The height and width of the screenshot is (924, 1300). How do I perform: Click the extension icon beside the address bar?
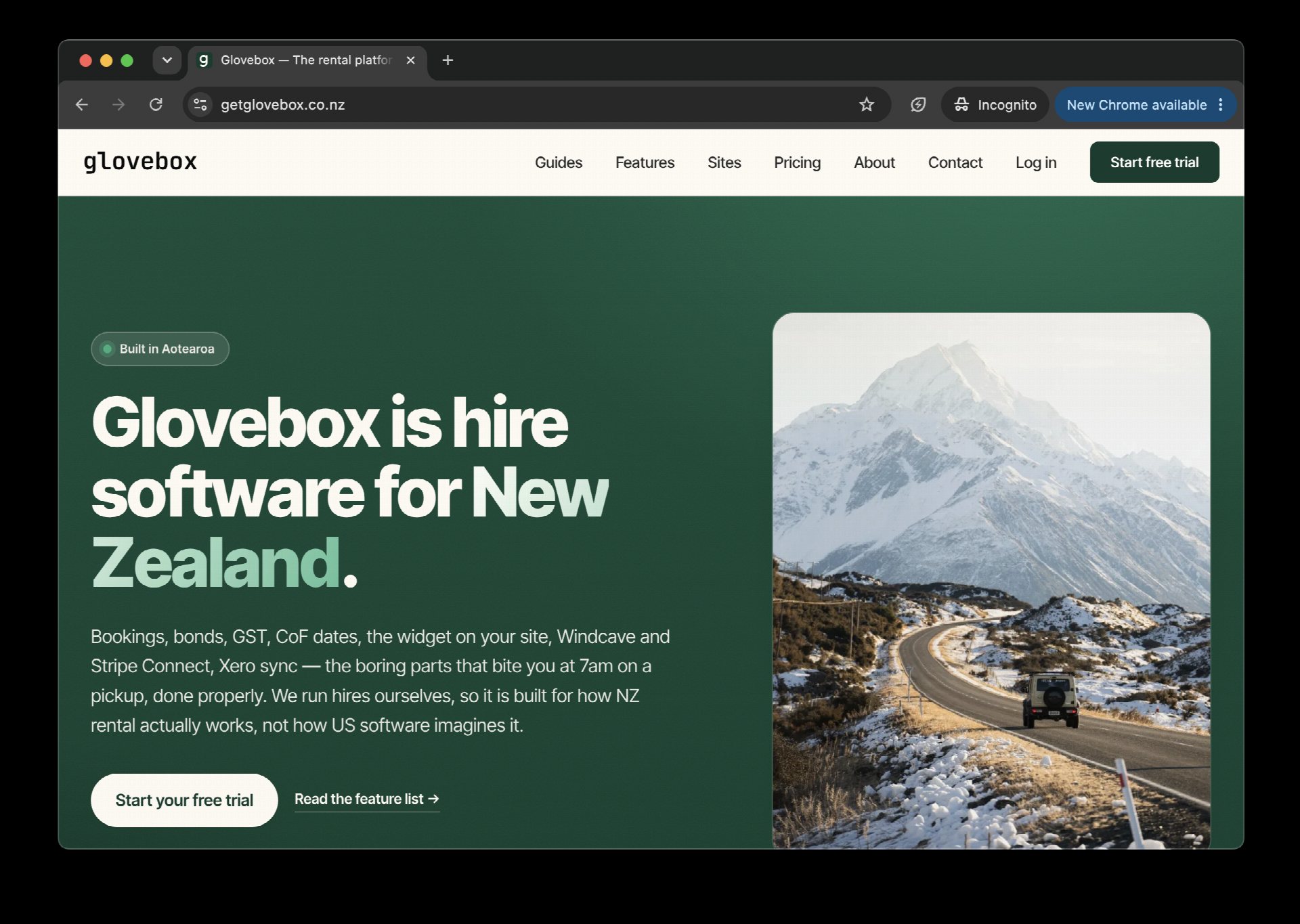point(918,105)
